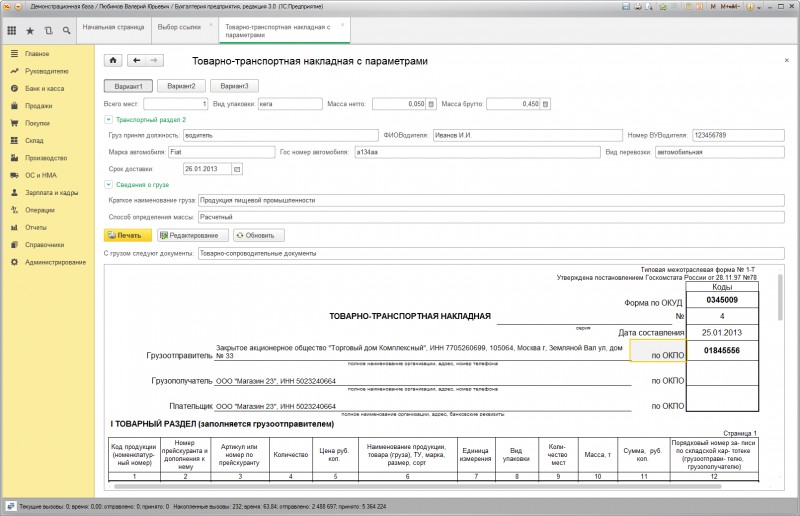The image size is (800, 516).
Task: Close the Товарно-транспортная накладная tab
Action: 342,24
